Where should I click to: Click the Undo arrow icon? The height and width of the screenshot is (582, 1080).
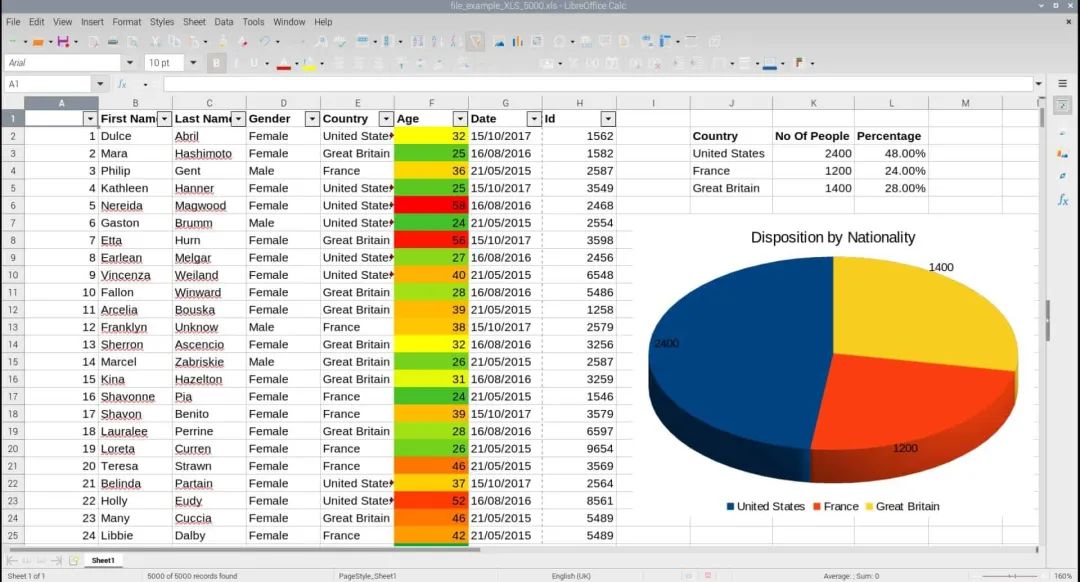click(264, 42)
